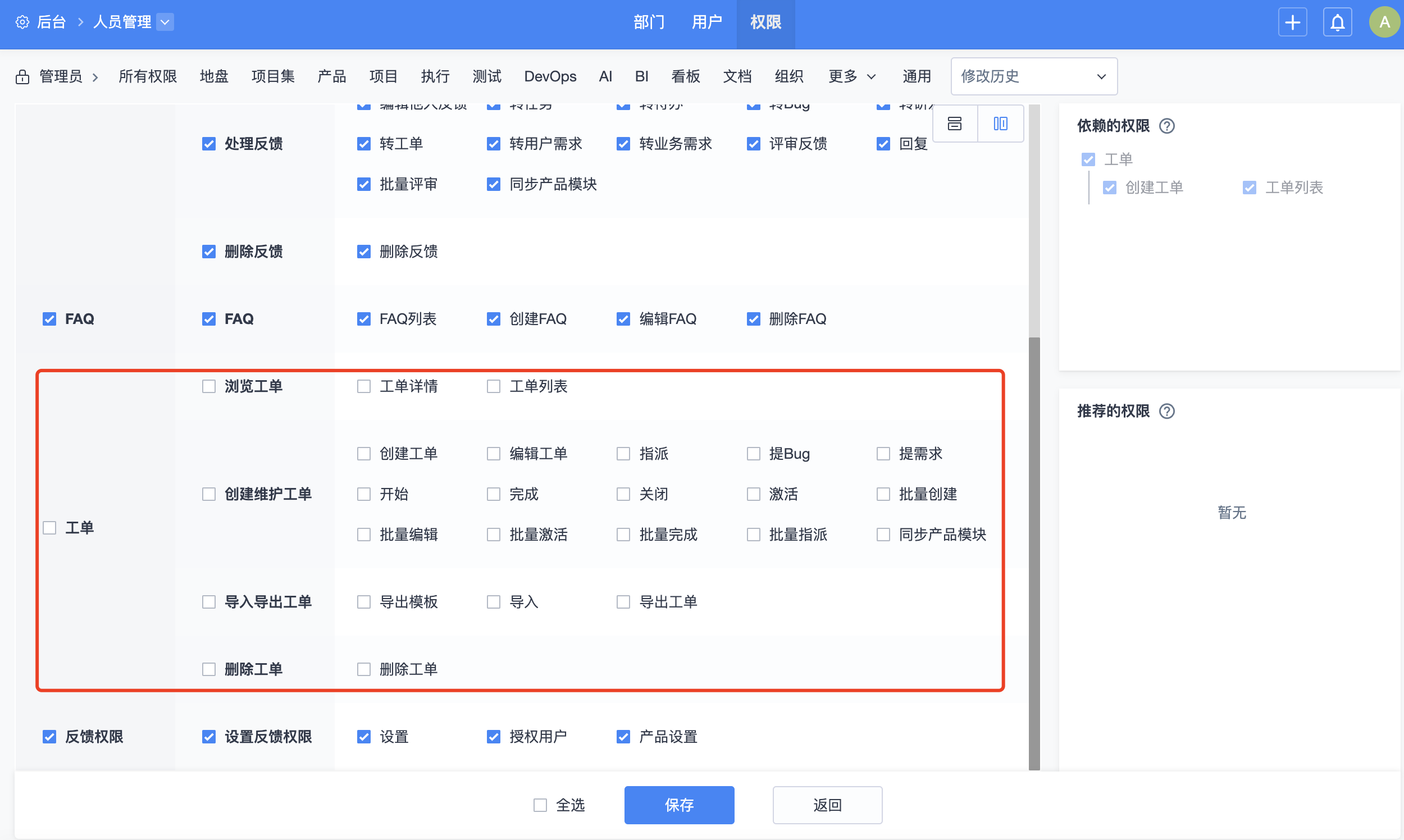Enable the 创建工单 permission checkbox
Viewport: 1404px width, 840px height.
pyautogui.click(x=364, y=453)
